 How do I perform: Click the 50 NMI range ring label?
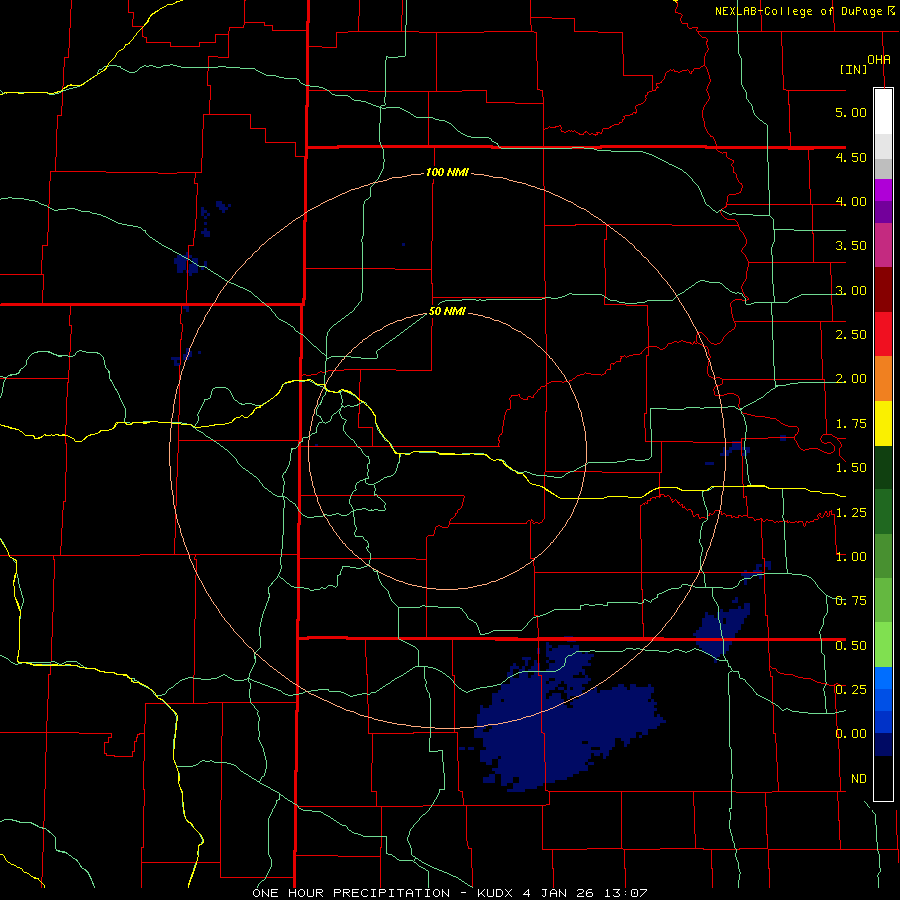447,312
